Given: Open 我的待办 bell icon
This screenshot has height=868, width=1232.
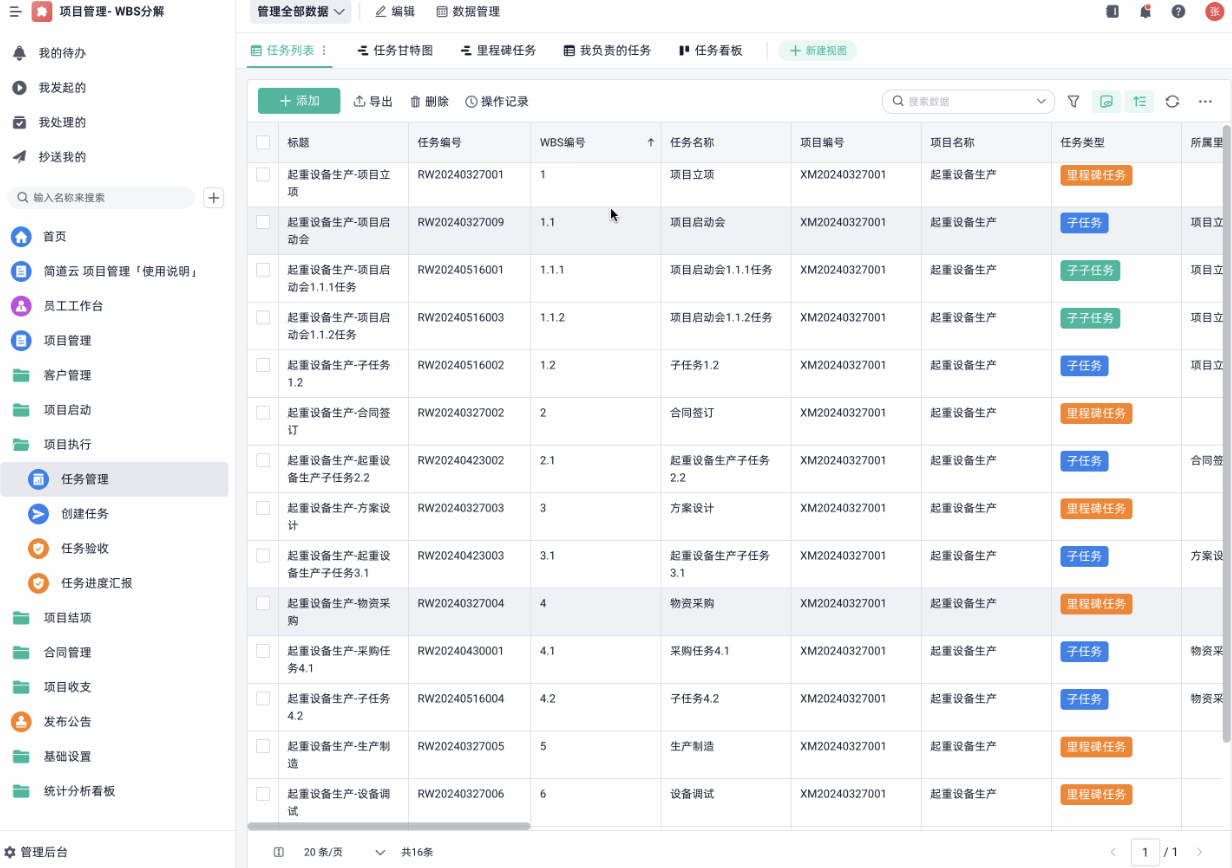Looking at the screenshot, I should [x=19, y=53].
